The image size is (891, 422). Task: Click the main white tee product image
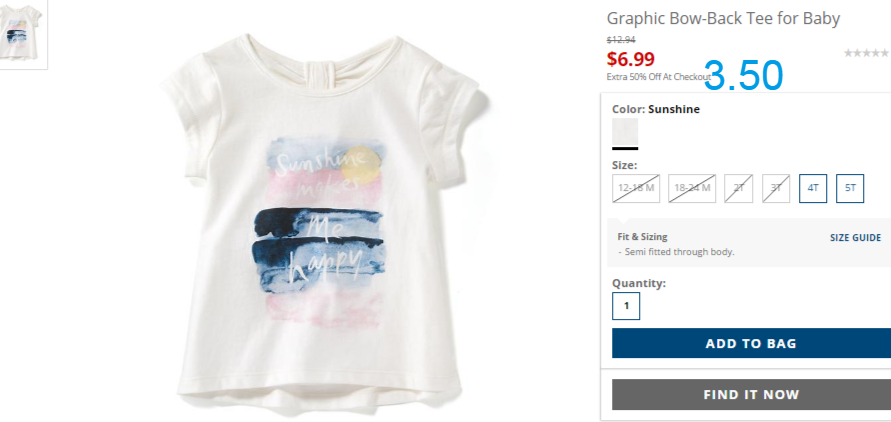coord(320,224)
